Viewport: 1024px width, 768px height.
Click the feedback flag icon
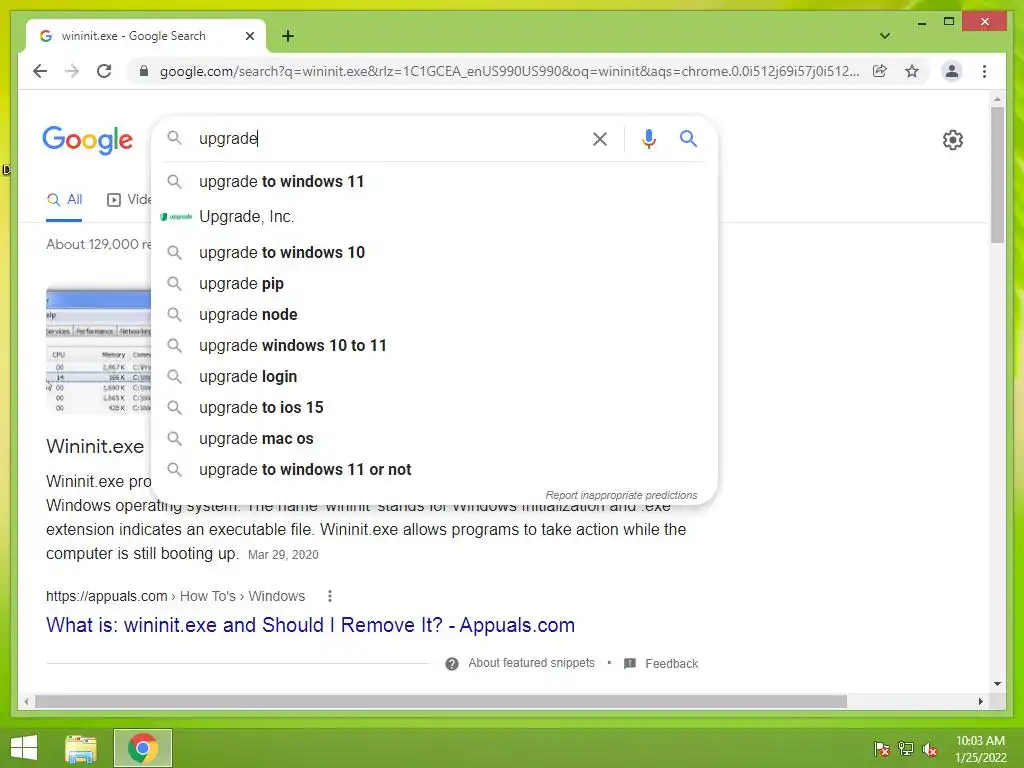[630, 664]
